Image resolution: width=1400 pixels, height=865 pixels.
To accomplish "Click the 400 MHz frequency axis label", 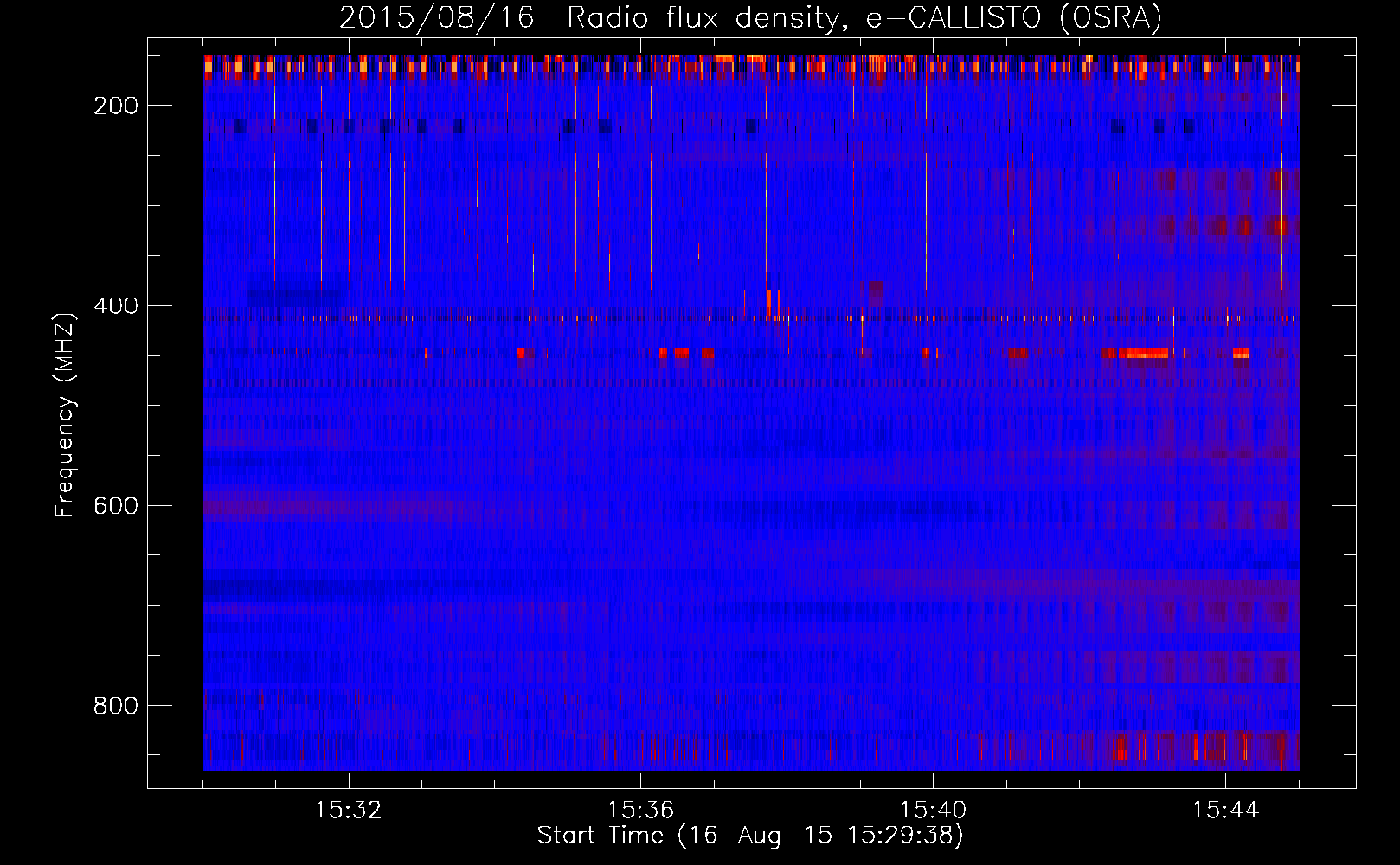I will (x=115, y=306).
